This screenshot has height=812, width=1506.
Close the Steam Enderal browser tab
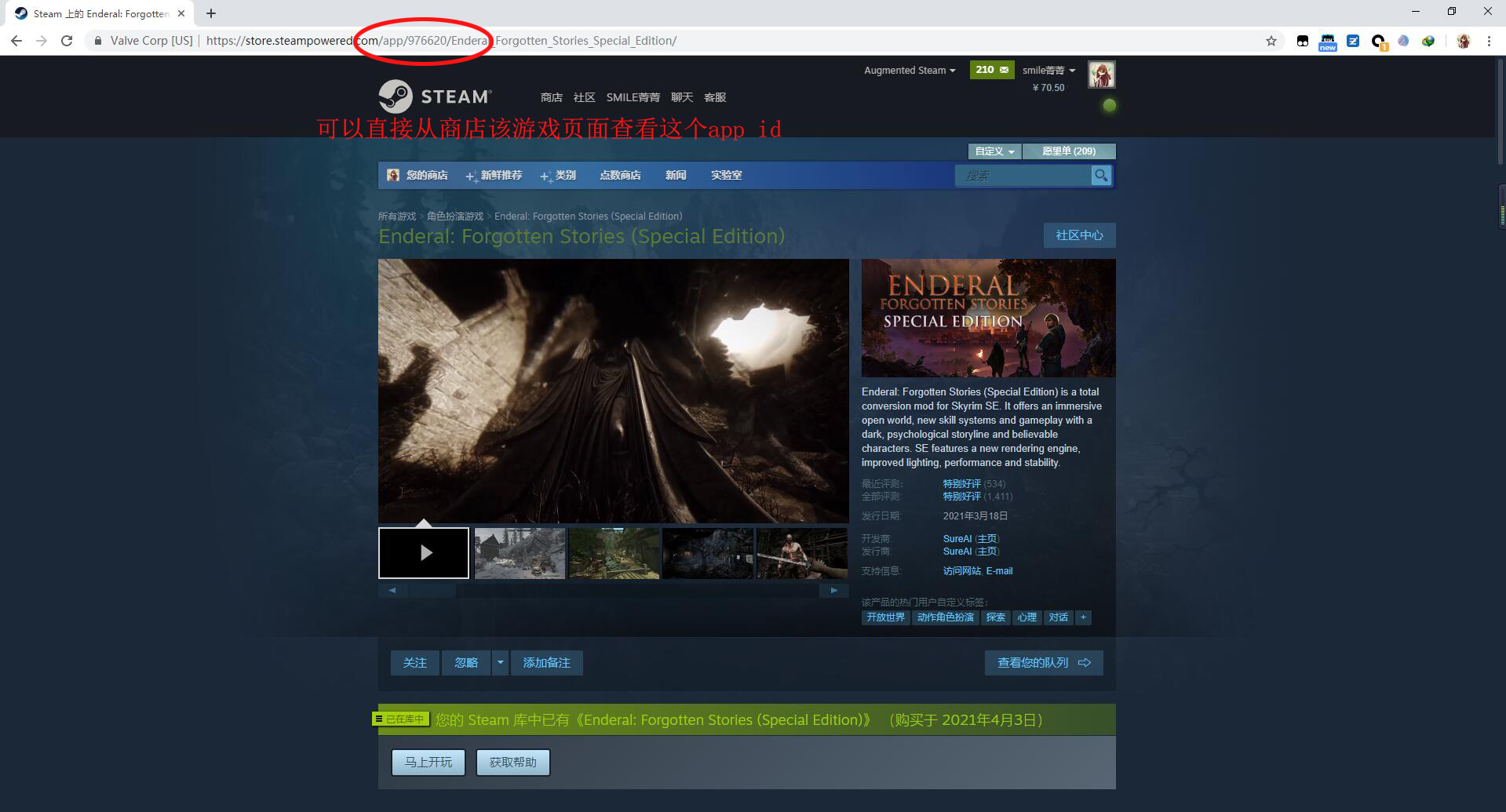(x=181, y=13)
